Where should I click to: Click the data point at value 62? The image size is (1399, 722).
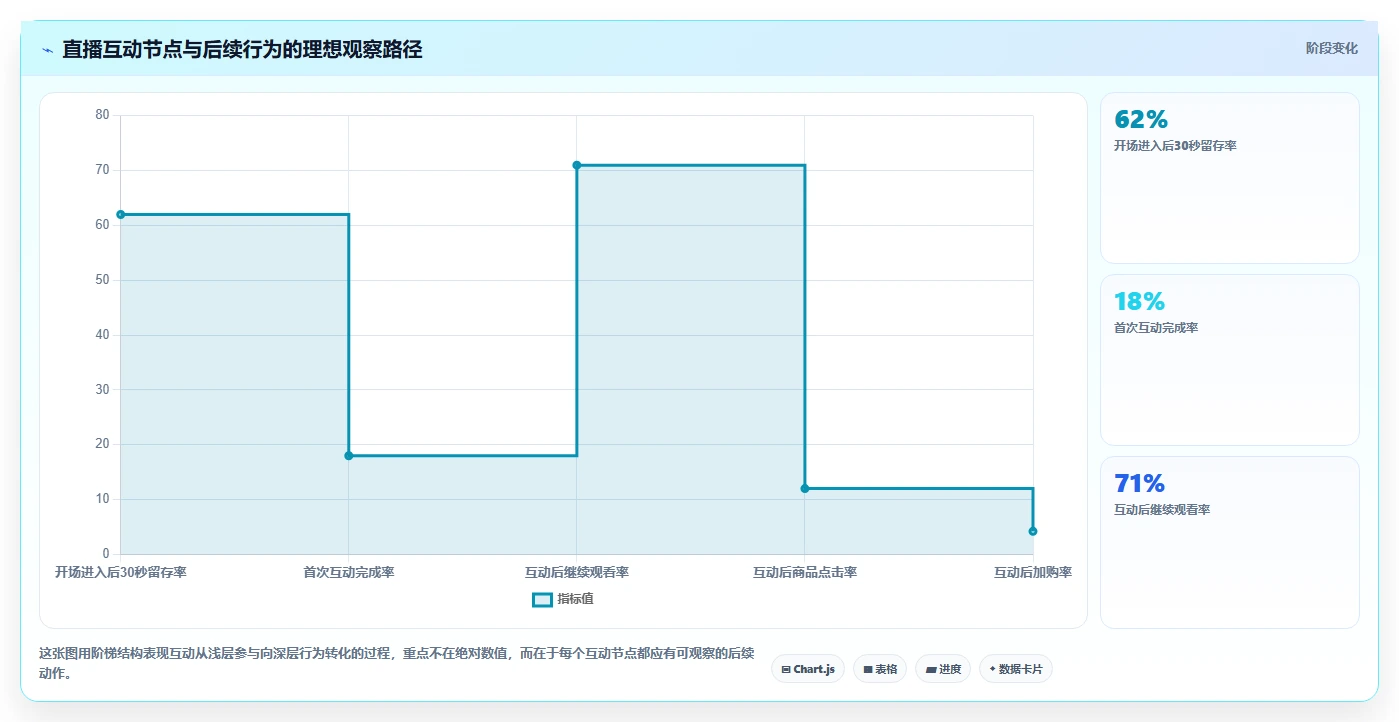tap(121, 214)
